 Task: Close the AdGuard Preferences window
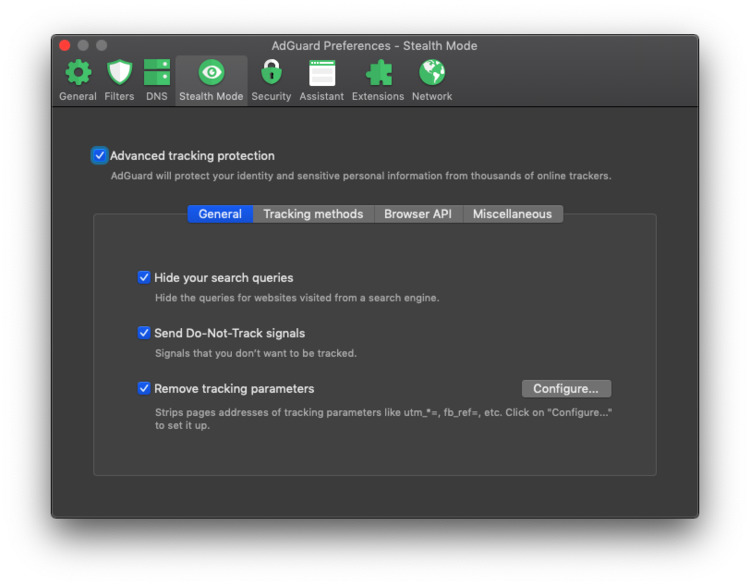(x=65, y=45)
